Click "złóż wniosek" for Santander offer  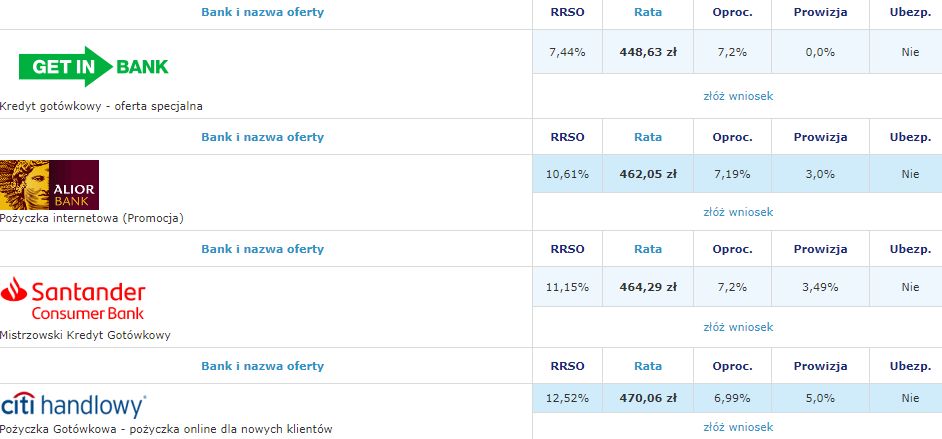(x=738, y=327)
